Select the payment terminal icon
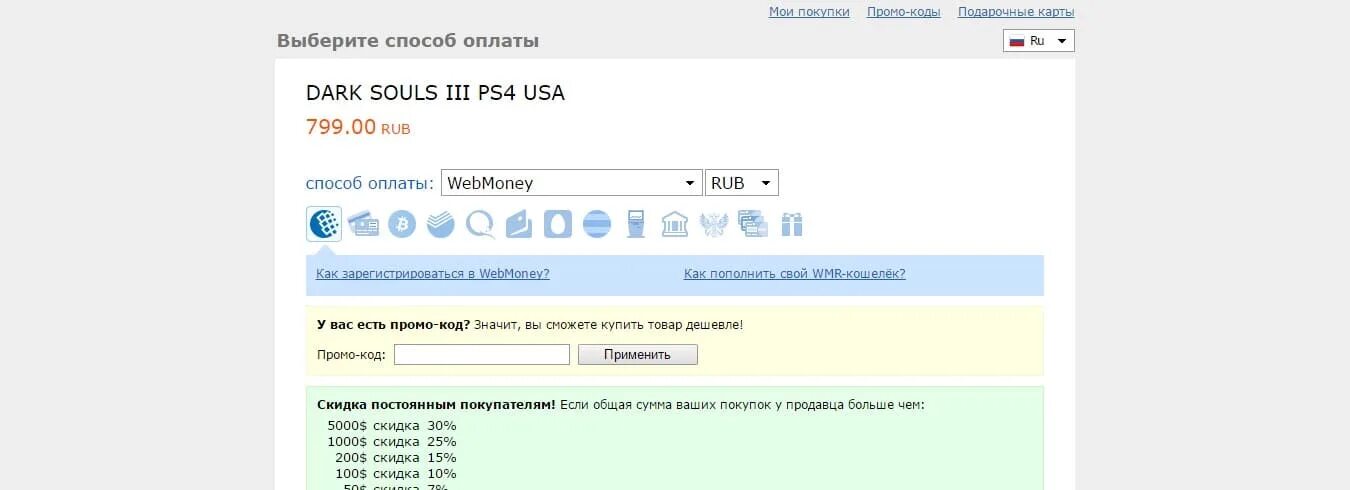The width and height of the screenshot is (1350, 490). (x=636, y=224)
